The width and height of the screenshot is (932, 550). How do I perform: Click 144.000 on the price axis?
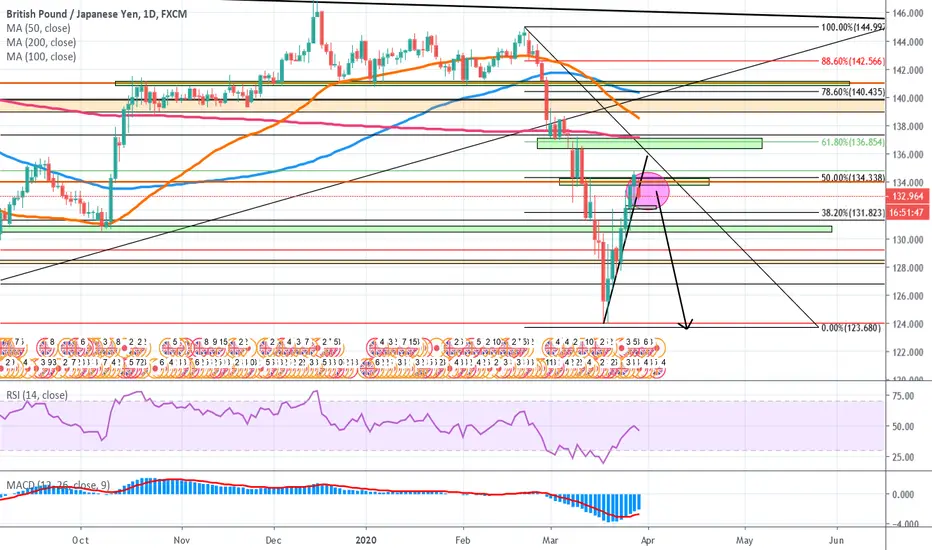[x=908, y=42]
